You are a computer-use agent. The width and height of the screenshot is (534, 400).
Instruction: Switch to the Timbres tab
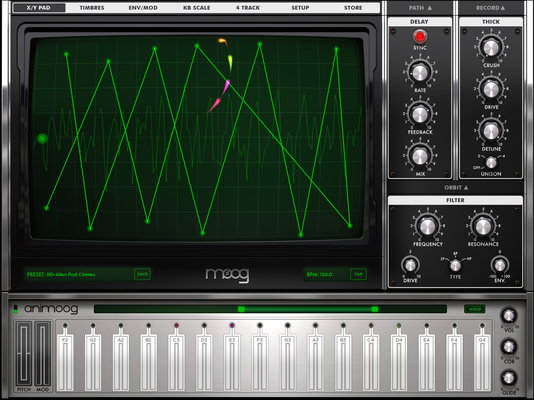(92, 7)
